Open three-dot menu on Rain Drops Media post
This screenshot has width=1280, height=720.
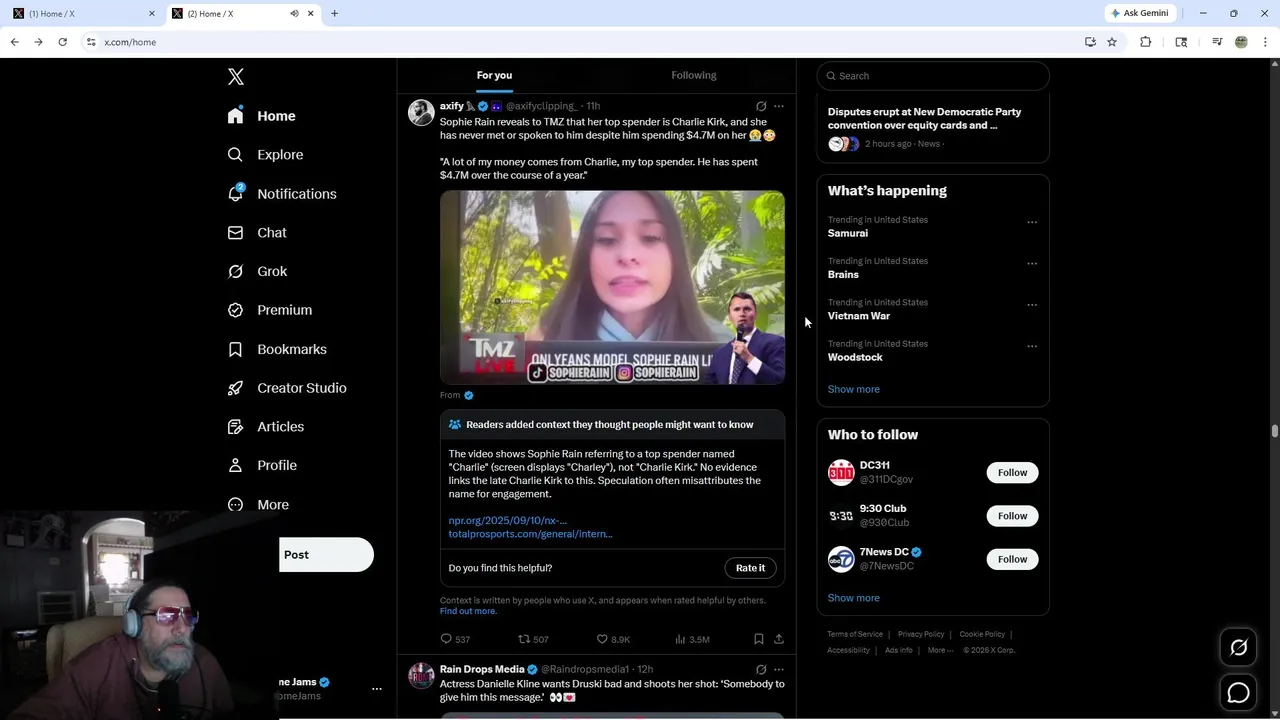779,669
